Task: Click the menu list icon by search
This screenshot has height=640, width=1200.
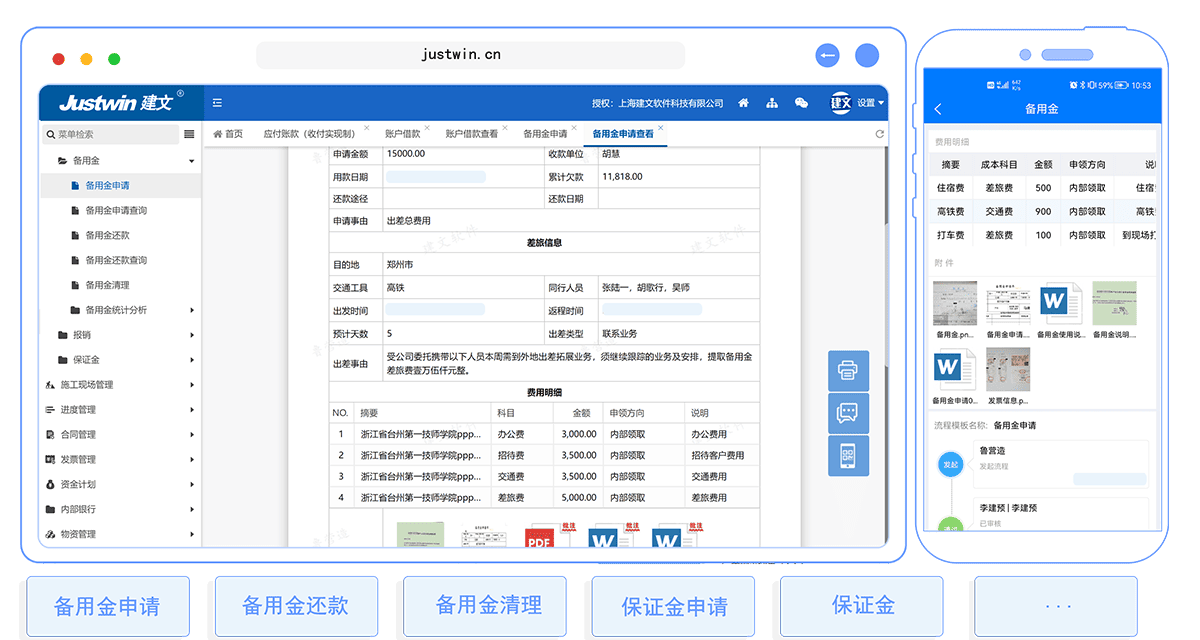Action: click(x=189, y=134)
